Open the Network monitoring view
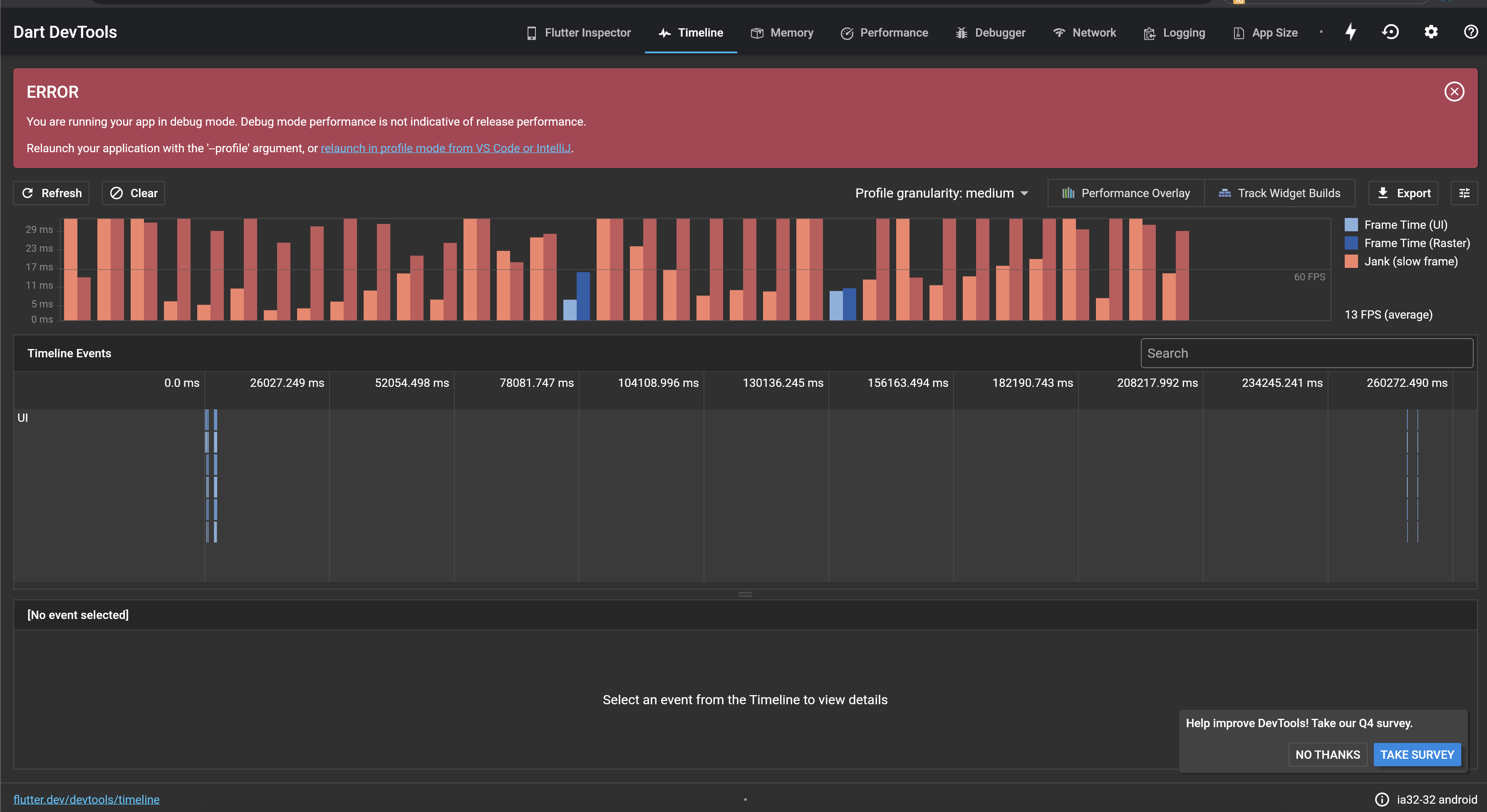This screenshot has width=1487, height=812. [1084, 32]
